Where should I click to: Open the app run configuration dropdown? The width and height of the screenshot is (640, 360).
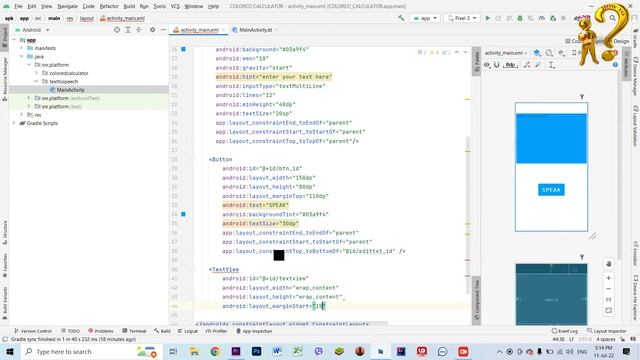(x=425, y=18)
